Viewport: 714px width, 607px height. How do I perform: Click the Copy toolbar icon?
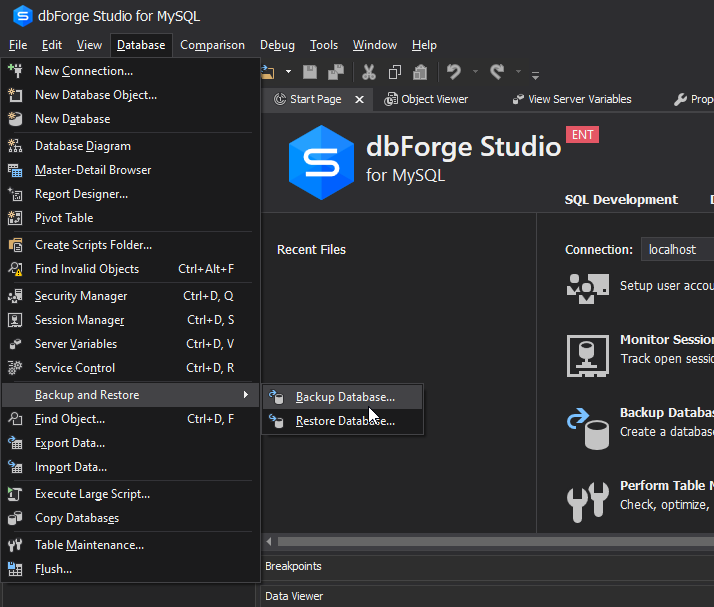tap(395, 71)
